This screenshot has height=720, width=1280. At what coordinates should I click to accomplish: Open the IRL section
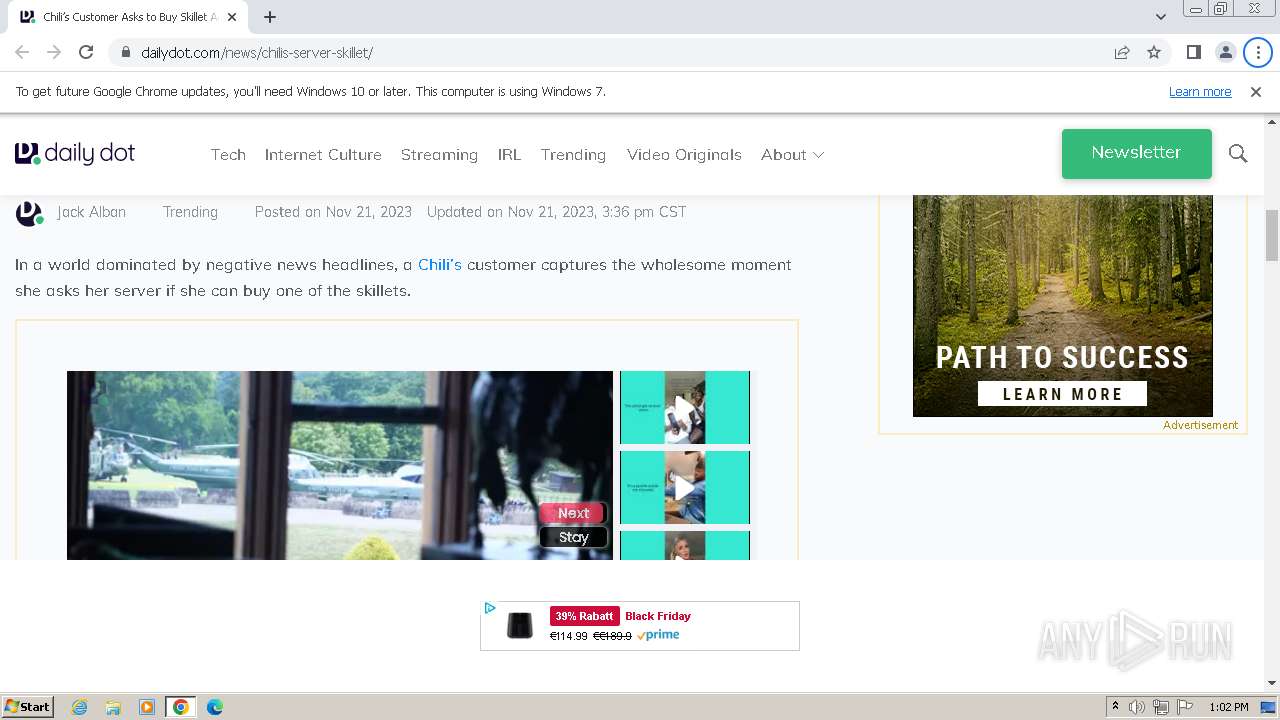(x=509, y=154)
